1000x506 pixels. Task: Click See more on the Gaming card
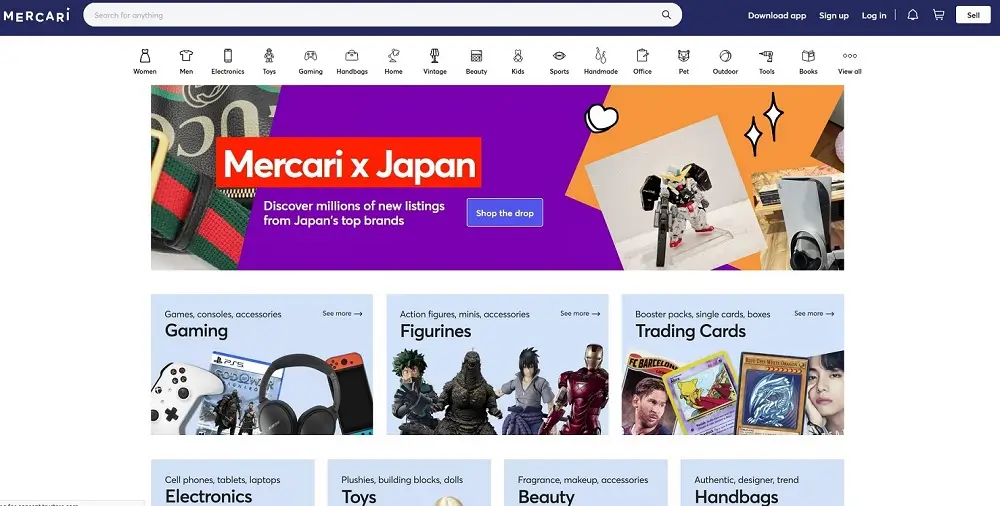coord(342,313)
